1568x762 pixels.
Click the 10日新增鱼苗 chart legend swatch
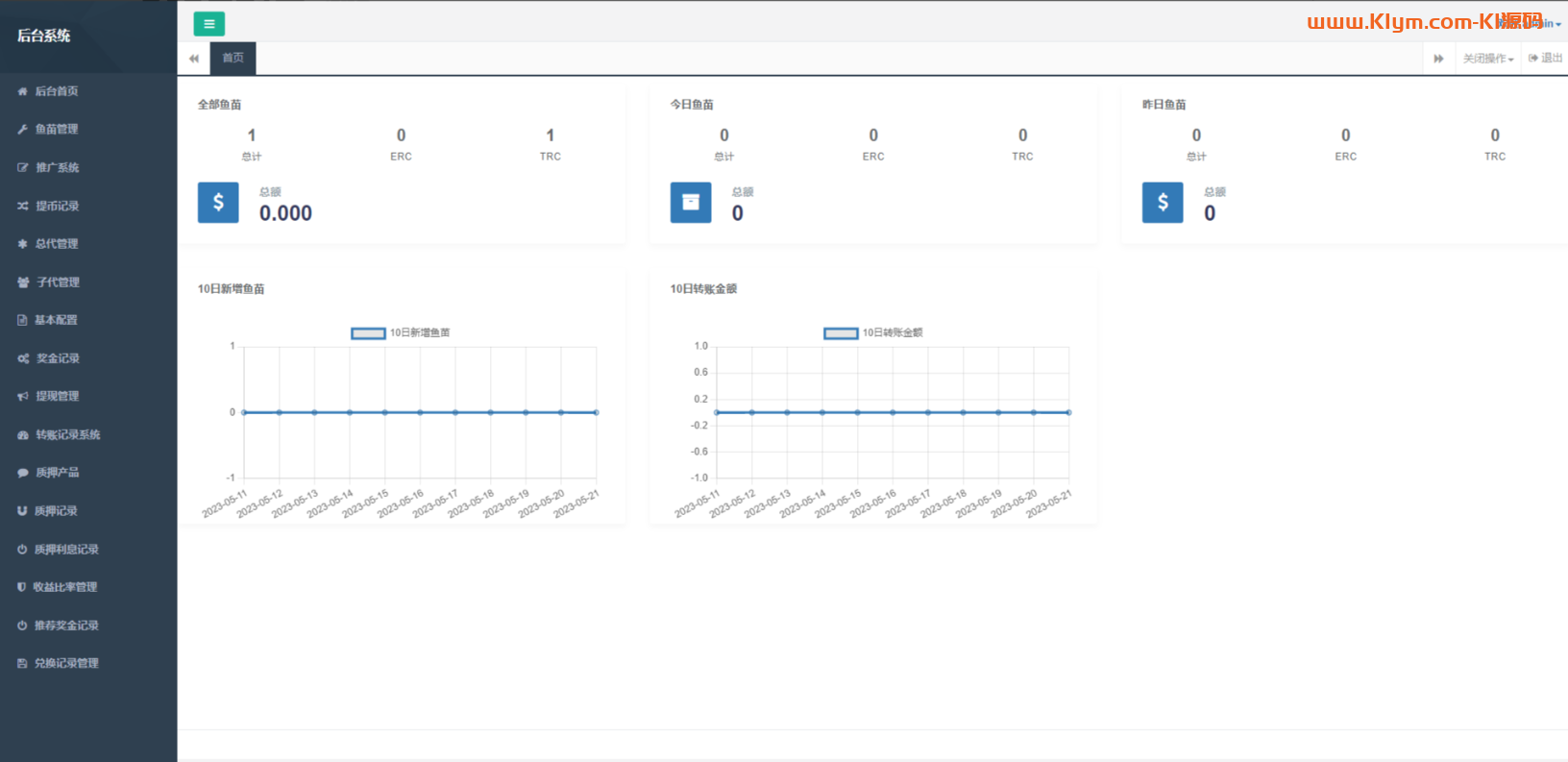pyautogui.click(x=368, y=333)
